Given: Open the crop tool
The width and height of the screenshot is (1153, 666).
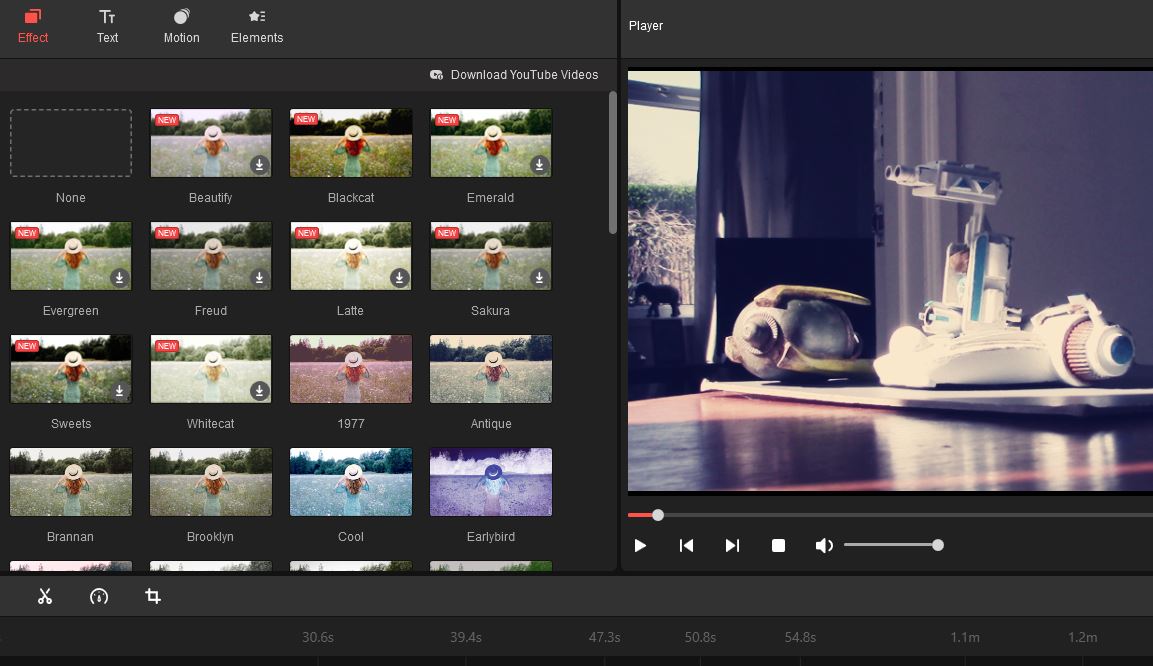Looking at the screenshot, I should tap(152, 596).
